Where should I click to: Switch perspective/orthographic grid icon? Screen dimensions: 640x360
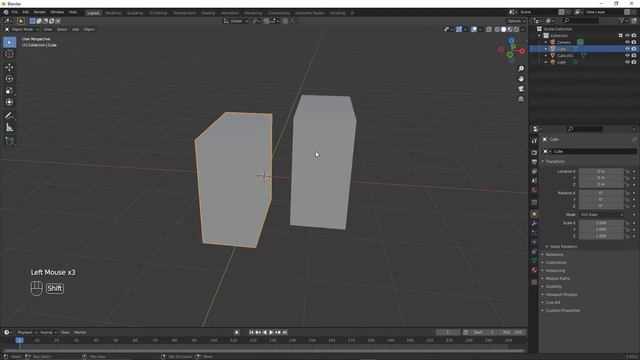[x=521, y=99]
